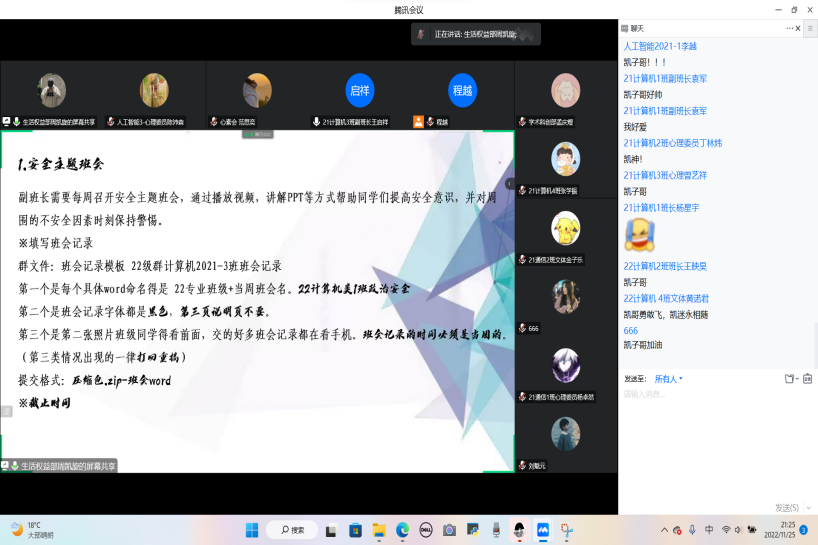The width and height of the screenshot is (818, 545).
Task: Collapse the side participant strip arrow
Action: click(x=510, y=184)
